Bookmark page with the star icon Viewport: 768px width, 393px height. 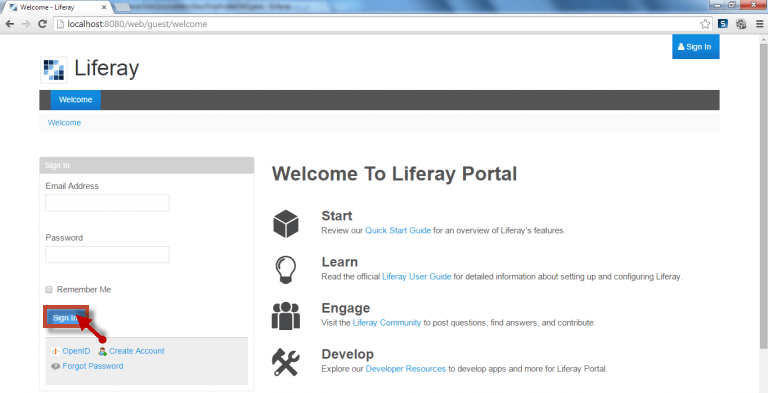(x=705, y=24)
